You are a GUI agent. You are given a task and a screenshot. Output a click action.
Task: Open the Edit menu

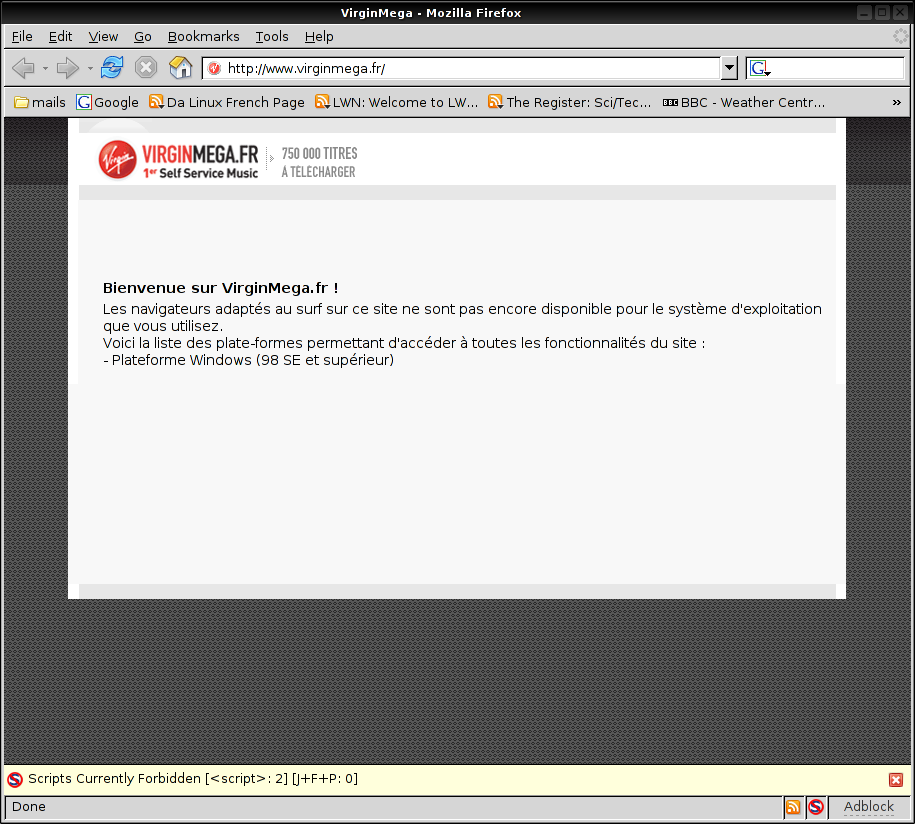tap(60, 37)
